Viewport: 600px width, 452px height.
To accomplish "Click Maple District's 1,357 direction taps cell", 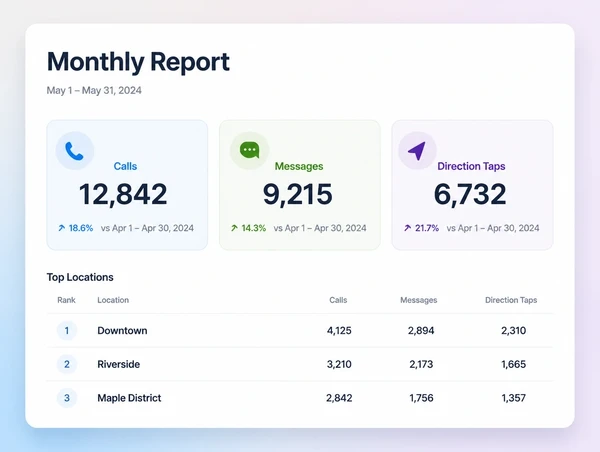I will pos(514,398).
